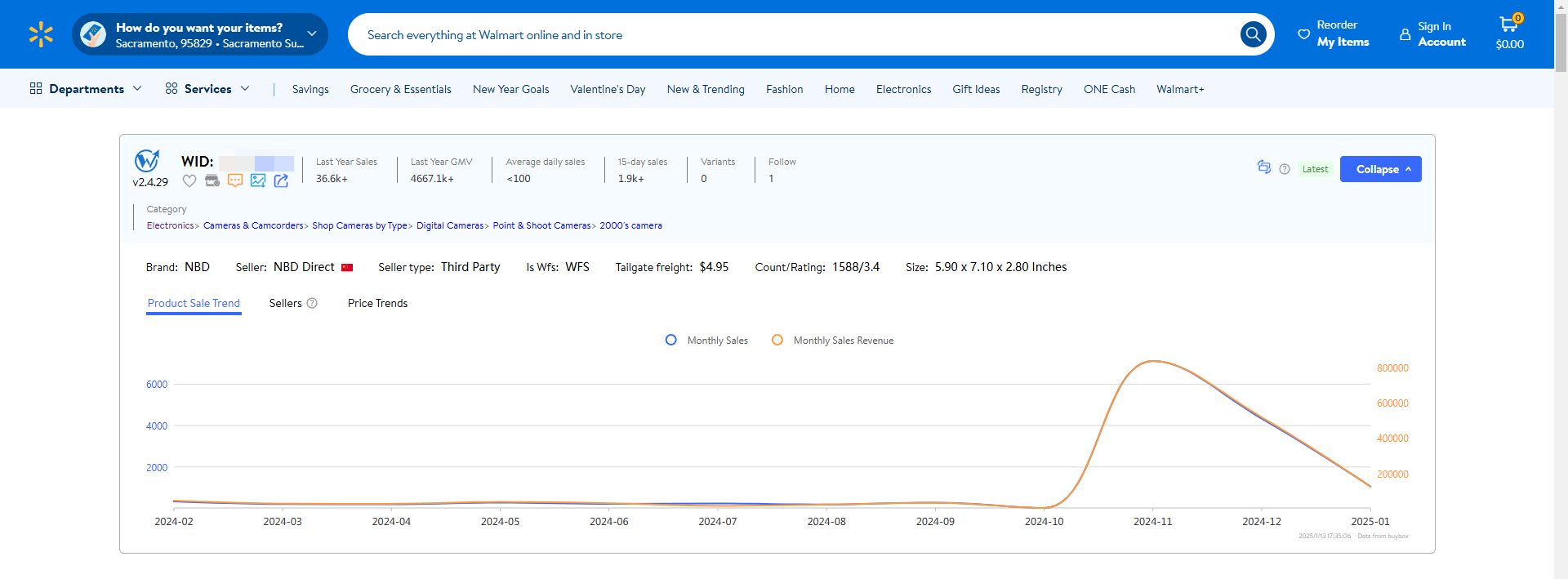The height and width of the screenshot is (579, 1568).
Task: Open Home in the nav bar
Action: (x=840, y=89)
